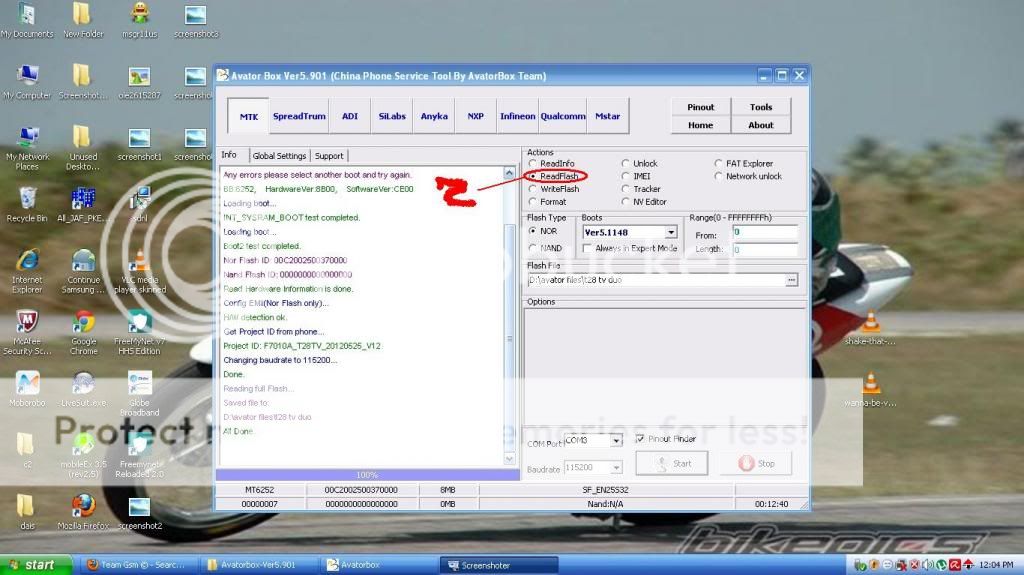Click the Tools button
The height and width of the screenshot is (575, 1024).
(761, 107)
